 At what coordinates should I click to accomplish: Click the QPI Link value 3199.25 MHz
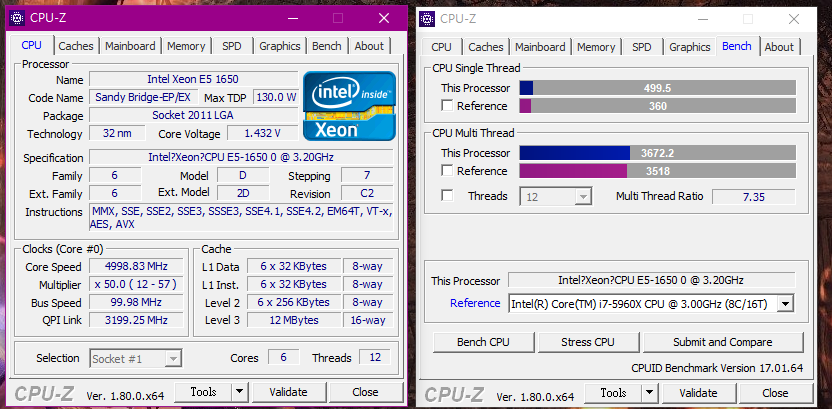click(136, 320)
